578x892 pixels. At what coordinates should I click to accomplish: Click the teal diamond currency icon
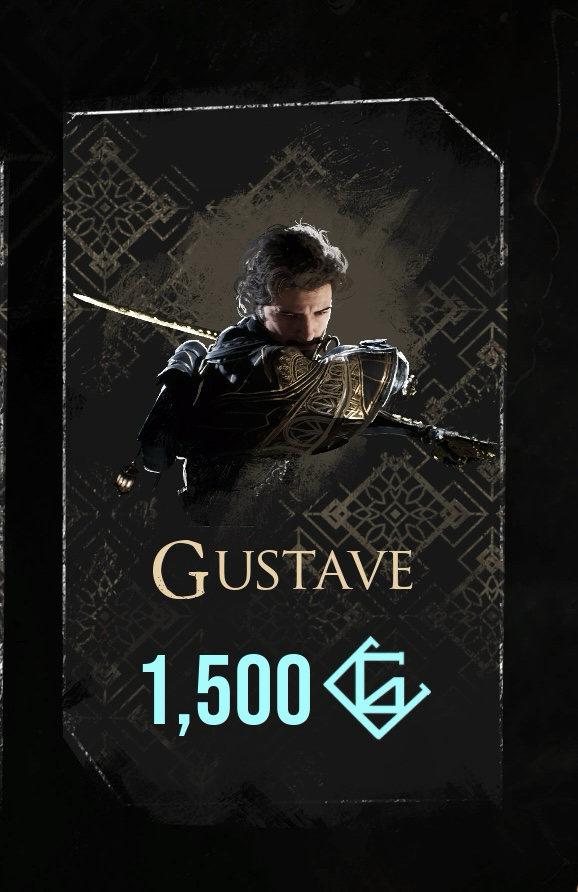tap(377, 688)
